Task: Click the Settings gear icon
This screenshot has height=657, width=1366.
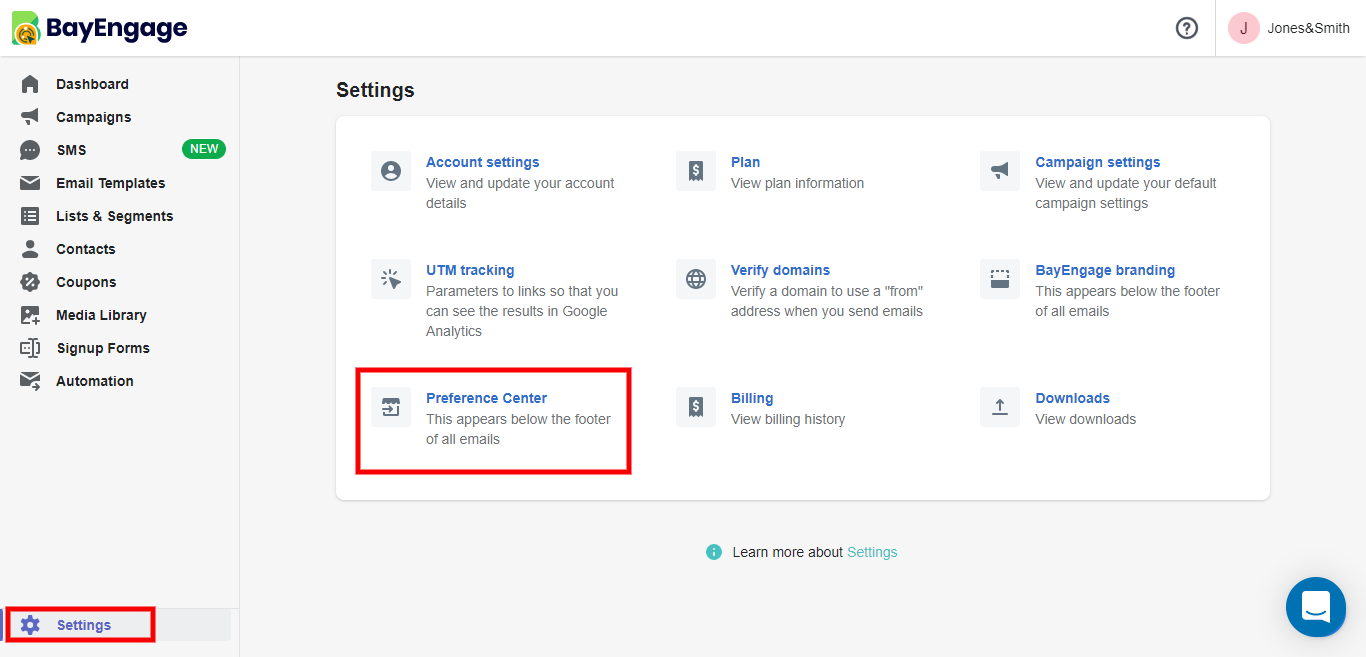Action: pos(30,625)
